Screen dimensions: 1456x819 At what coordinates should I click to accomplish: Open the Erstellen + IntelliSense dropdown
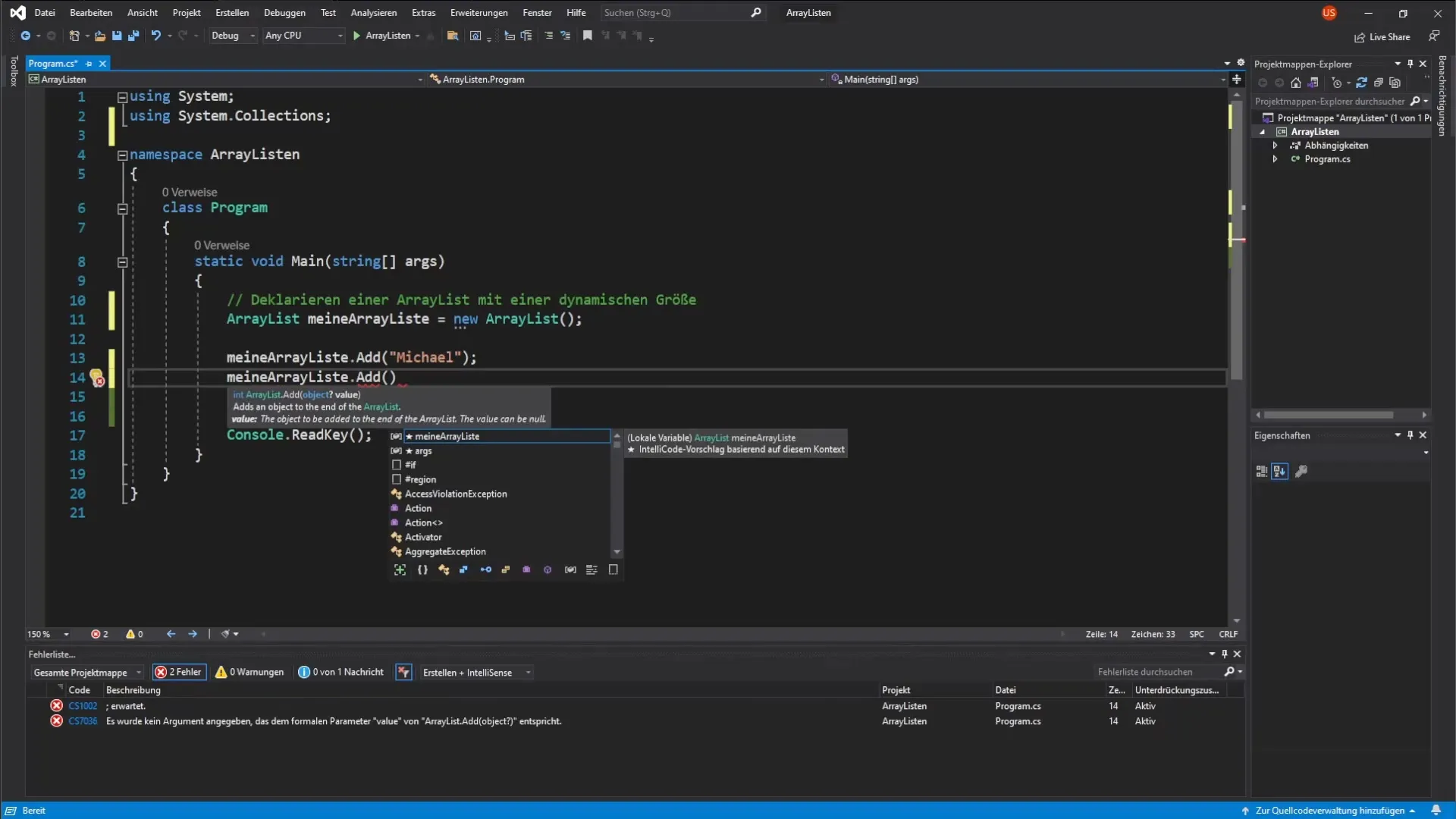tap(476, 672)
